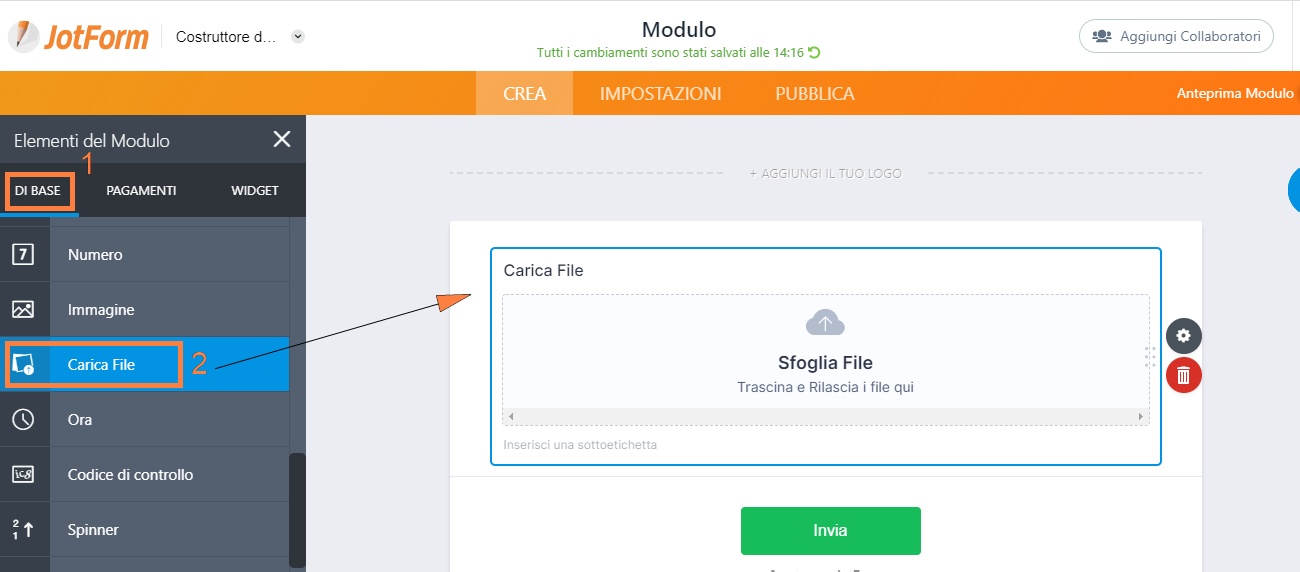The height and width of the screenshot is (572, 1300).
Task: Click the Carica File upload icon
Action: (x=23, y=365)
